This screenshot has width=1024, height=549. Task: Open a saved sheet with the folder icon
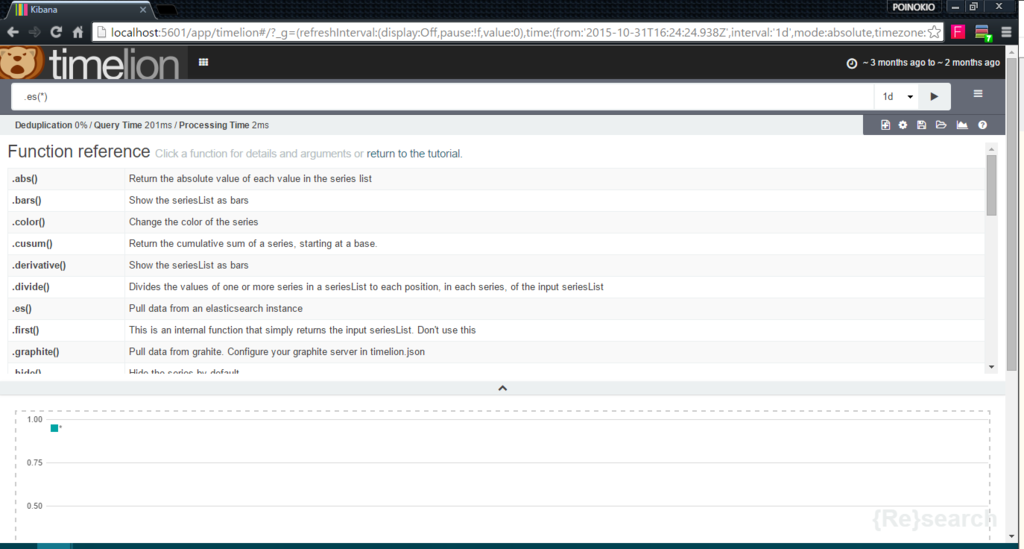point(941,125)
